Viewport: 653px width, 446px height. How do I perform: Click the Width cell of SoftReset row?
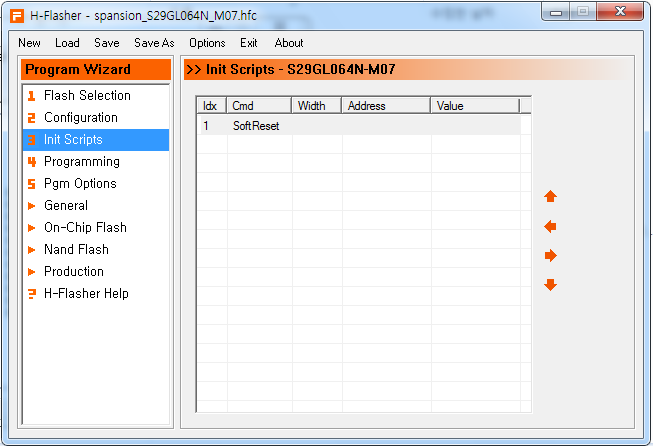click(x=317, y=126)
